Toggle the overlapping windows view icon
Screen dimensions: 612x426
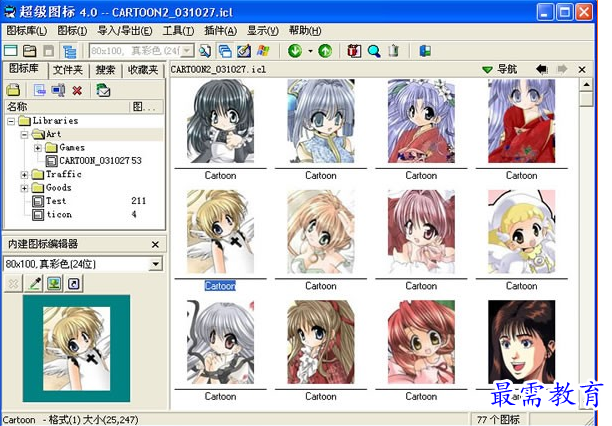[225, 51]
